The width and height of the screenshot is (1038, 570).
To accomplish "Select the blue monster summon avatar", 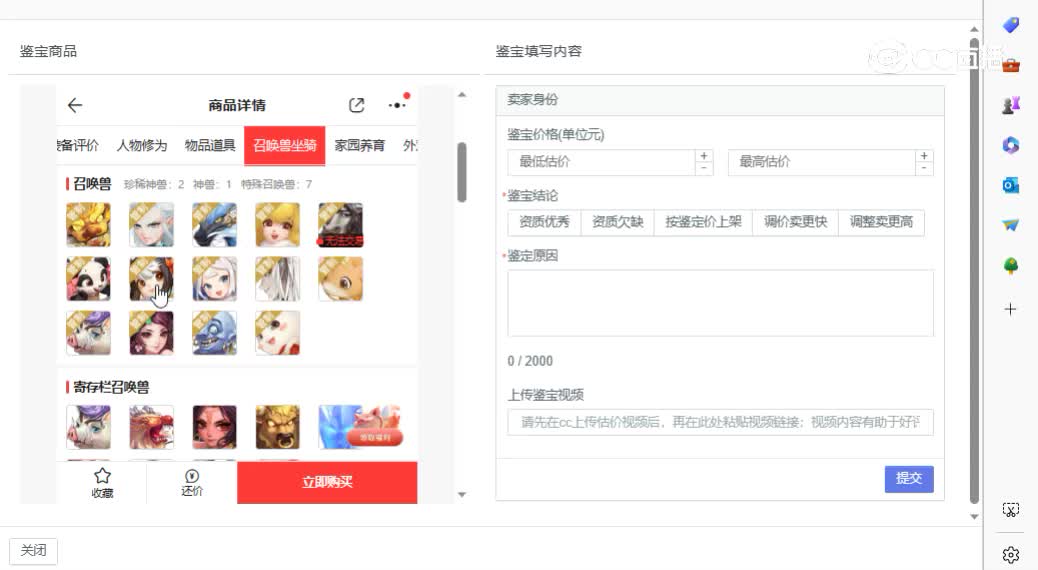I will pos(214,333).
